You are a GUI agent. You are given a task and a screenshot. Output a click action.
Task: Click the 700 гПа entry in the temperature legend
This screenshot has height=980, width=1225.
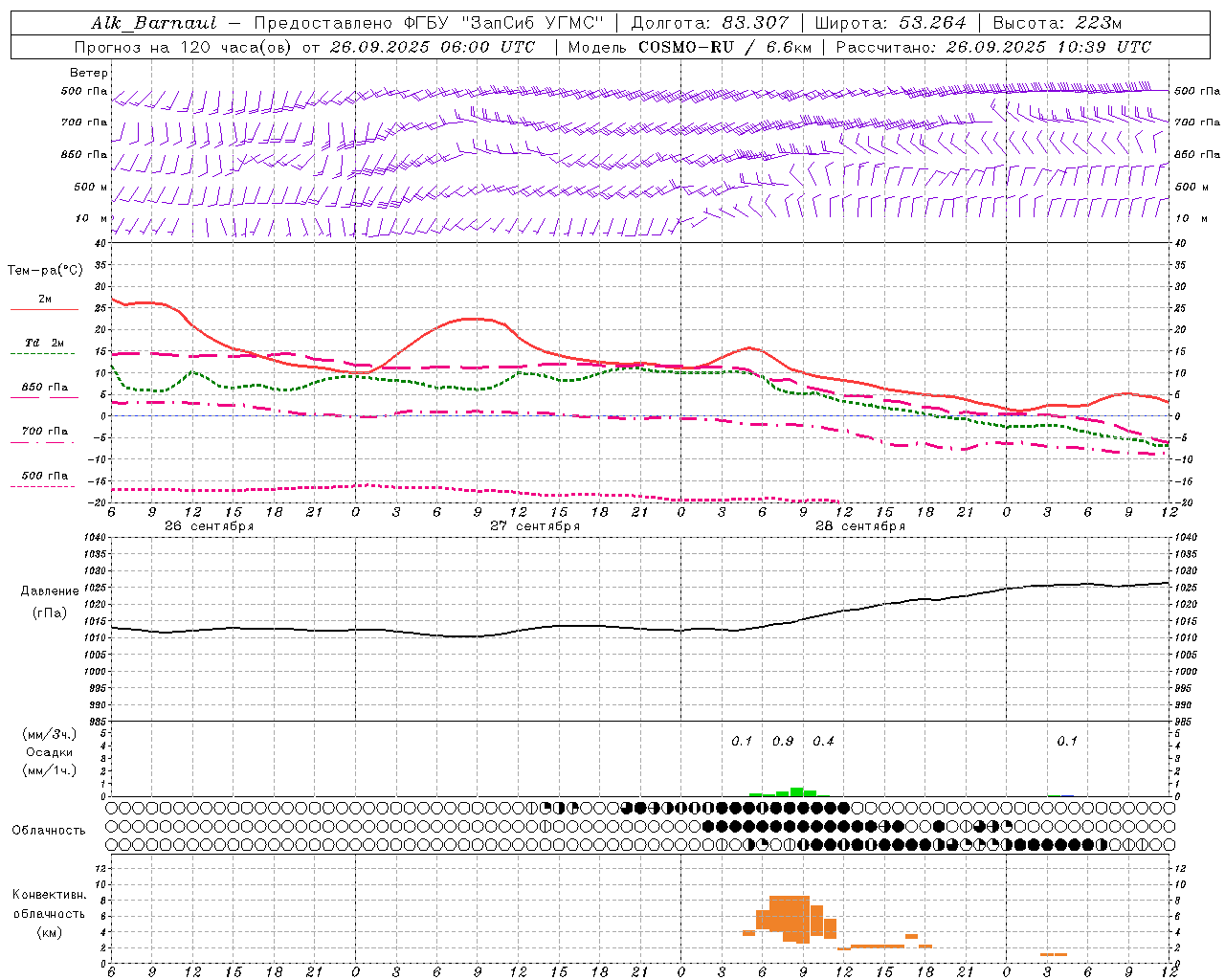tap(45, 432)
